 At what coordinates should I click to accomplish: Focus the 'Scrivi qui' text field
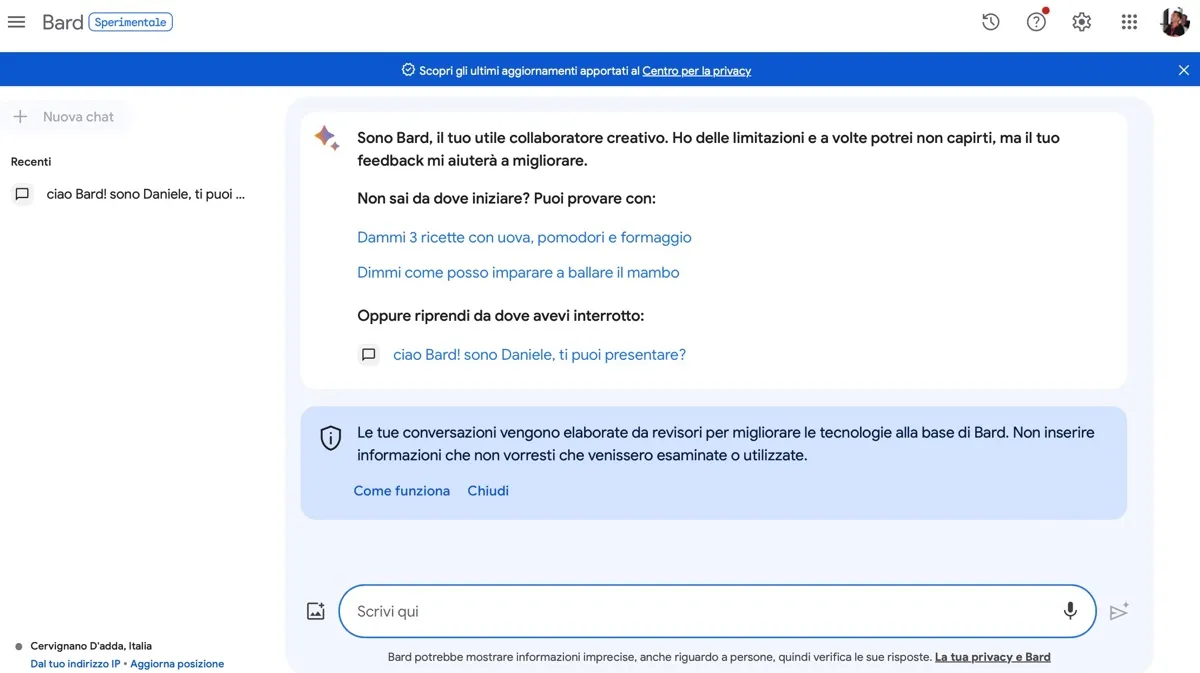(700, 611)
